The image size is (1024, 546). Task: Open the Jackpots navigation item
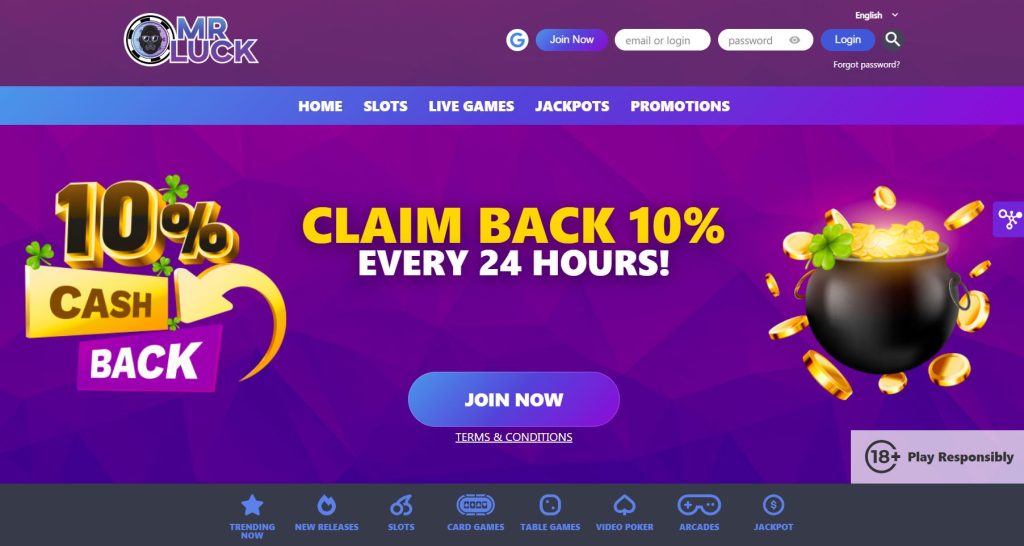click(572, 106)
